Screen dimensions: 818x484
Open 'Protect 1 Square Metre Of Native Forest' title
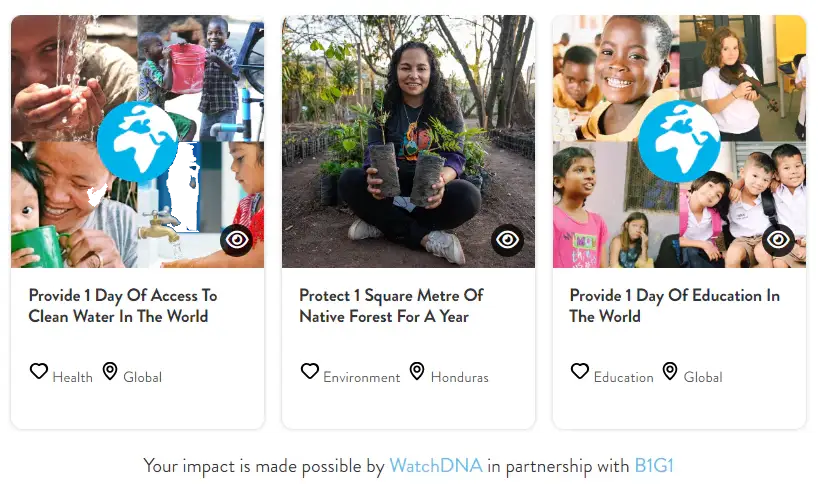click(391, 306)
